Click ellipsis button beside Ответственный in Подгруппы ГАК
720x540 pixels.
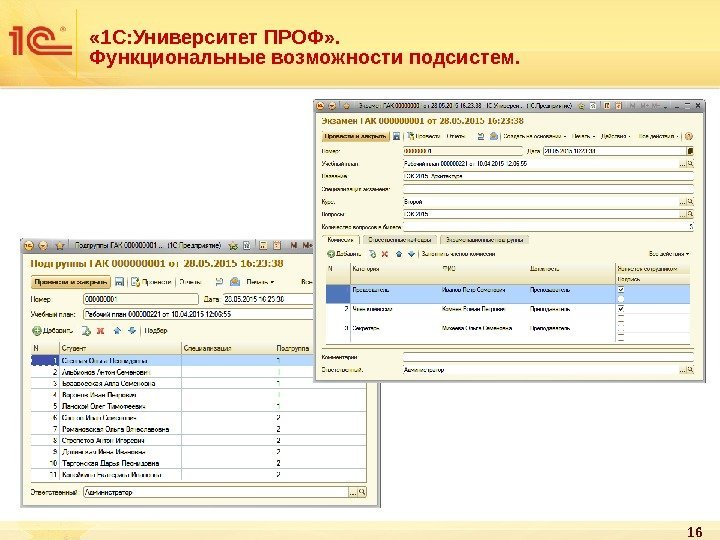click(353, 492)
